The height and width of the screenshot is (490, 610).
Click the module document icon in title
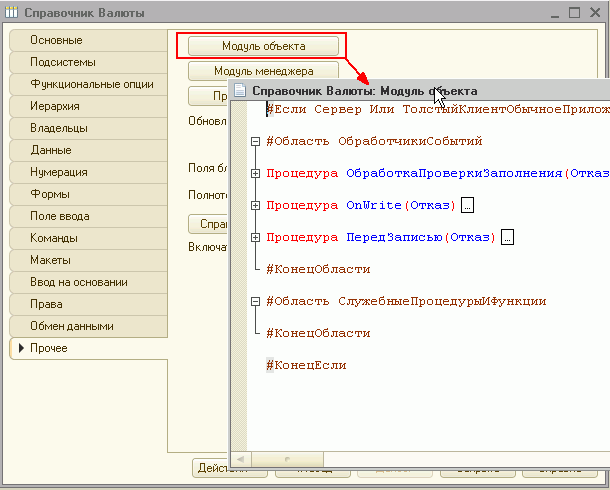[x=240, y=91]
